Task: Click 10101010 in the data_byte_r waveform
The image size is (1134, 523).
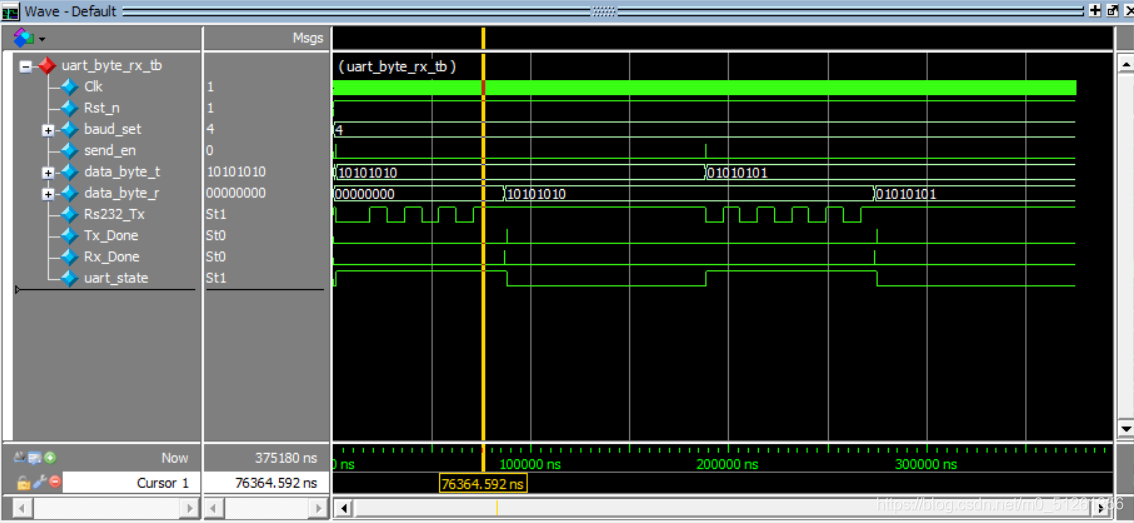Action: coord(536,194)
